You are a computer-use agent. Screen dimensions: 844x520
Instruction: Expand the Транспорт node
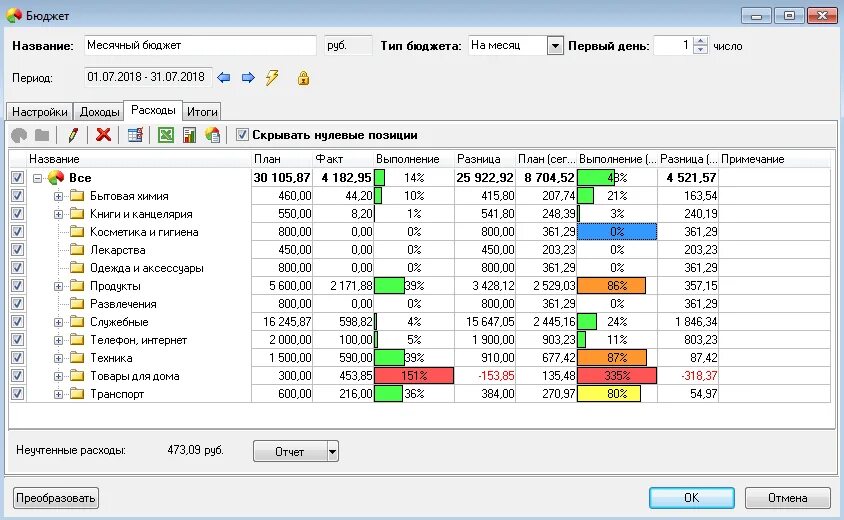pyautogui.click(x=58, y=395)
